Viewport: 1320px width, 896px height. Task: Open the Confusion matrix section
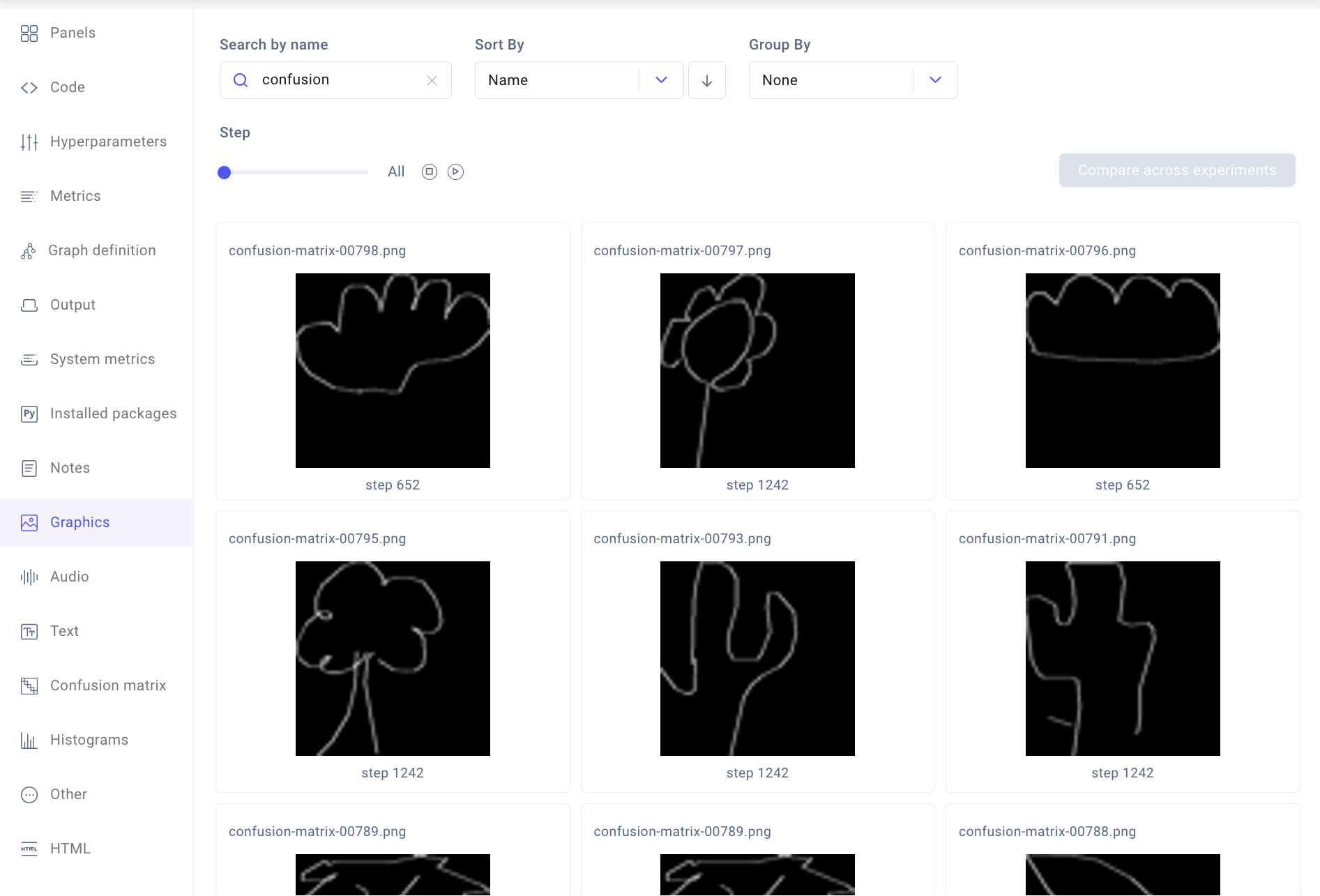pos(108,685)
